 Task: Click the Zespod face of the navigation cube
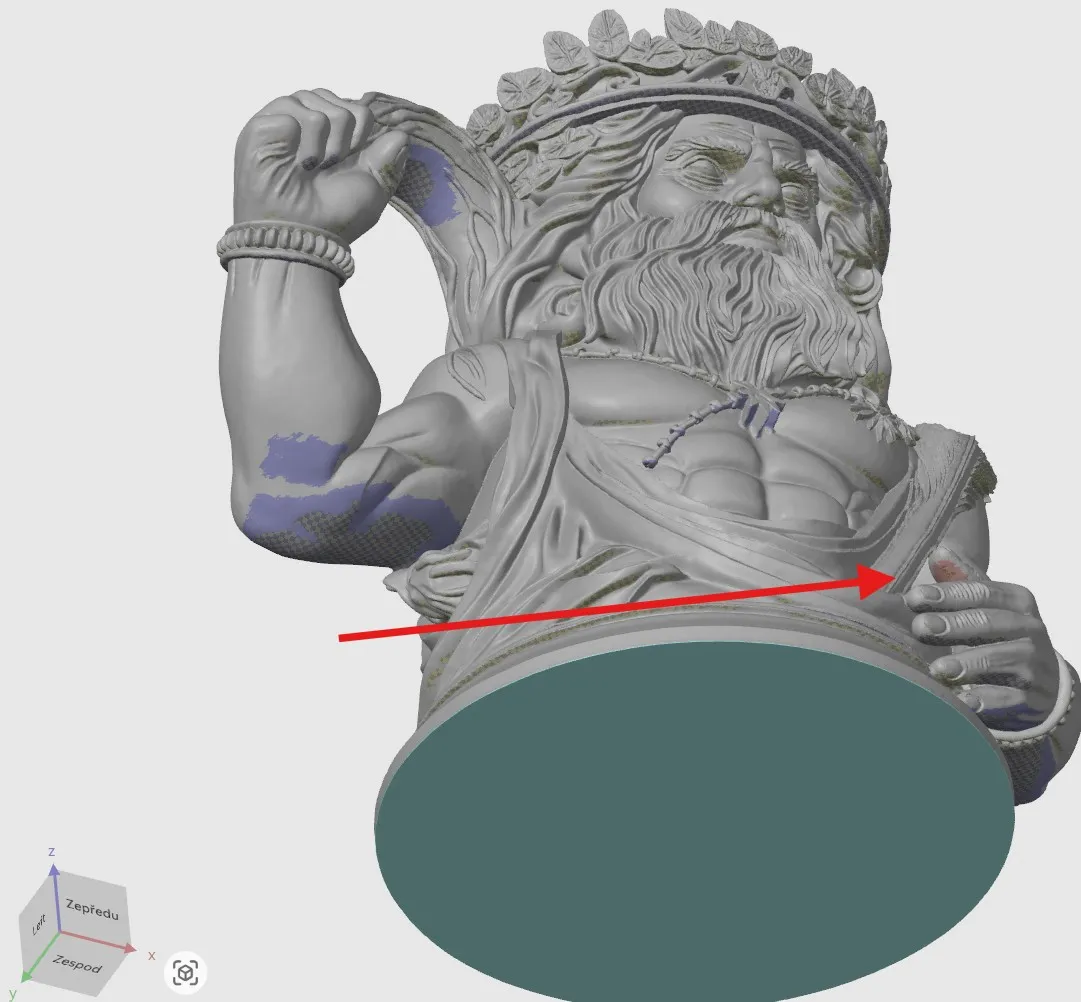[x=77, y=964]
